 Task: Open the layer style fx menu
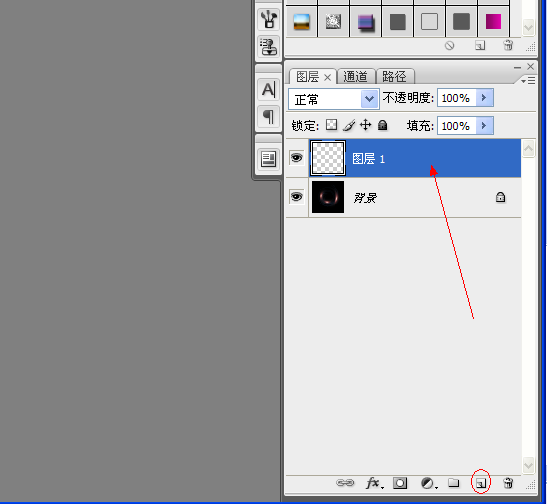pos(375,483)
